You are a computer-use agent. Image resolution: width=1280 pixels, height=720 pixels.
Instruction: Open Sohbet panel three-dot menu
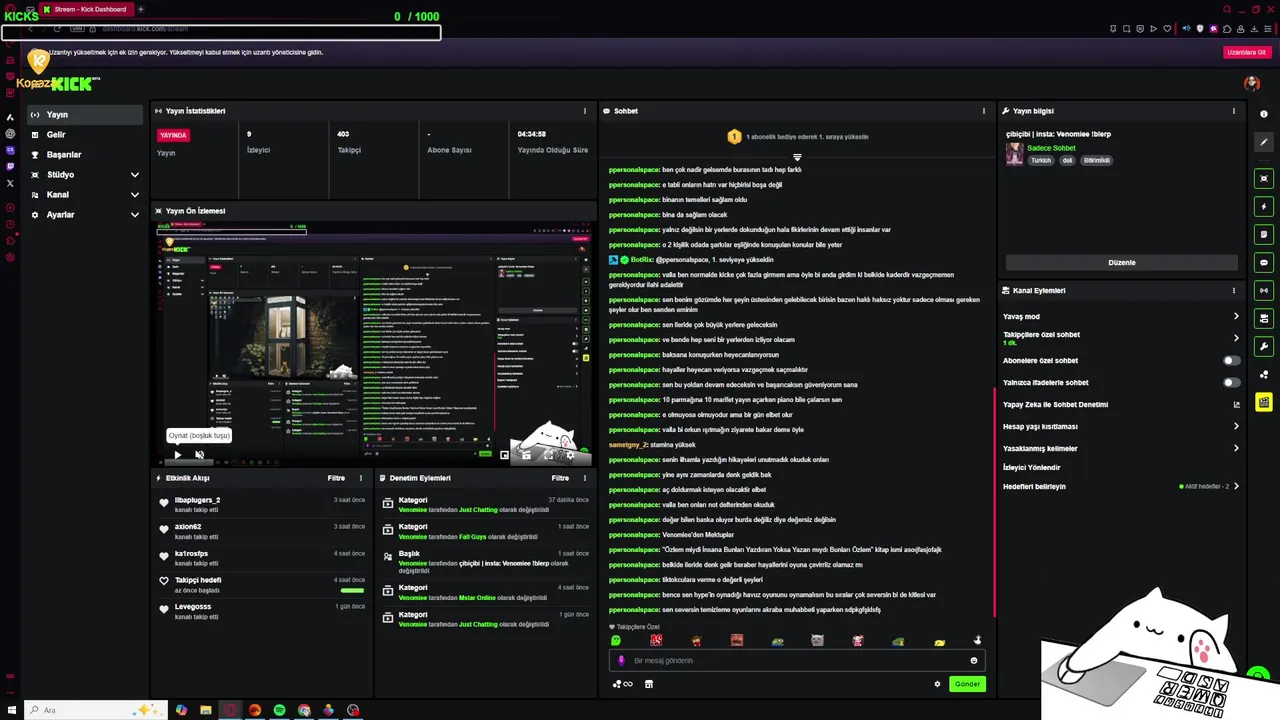[984, 111]
